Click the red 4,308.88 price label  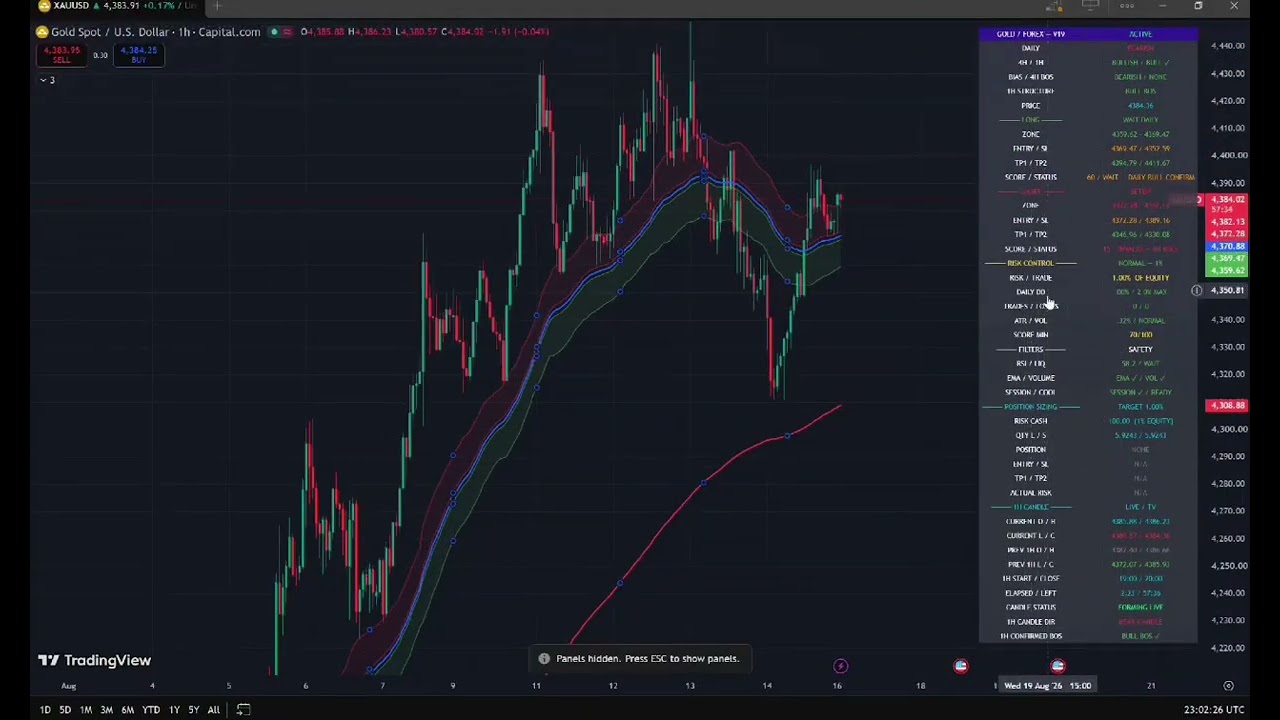click(x=1227, y=406)
